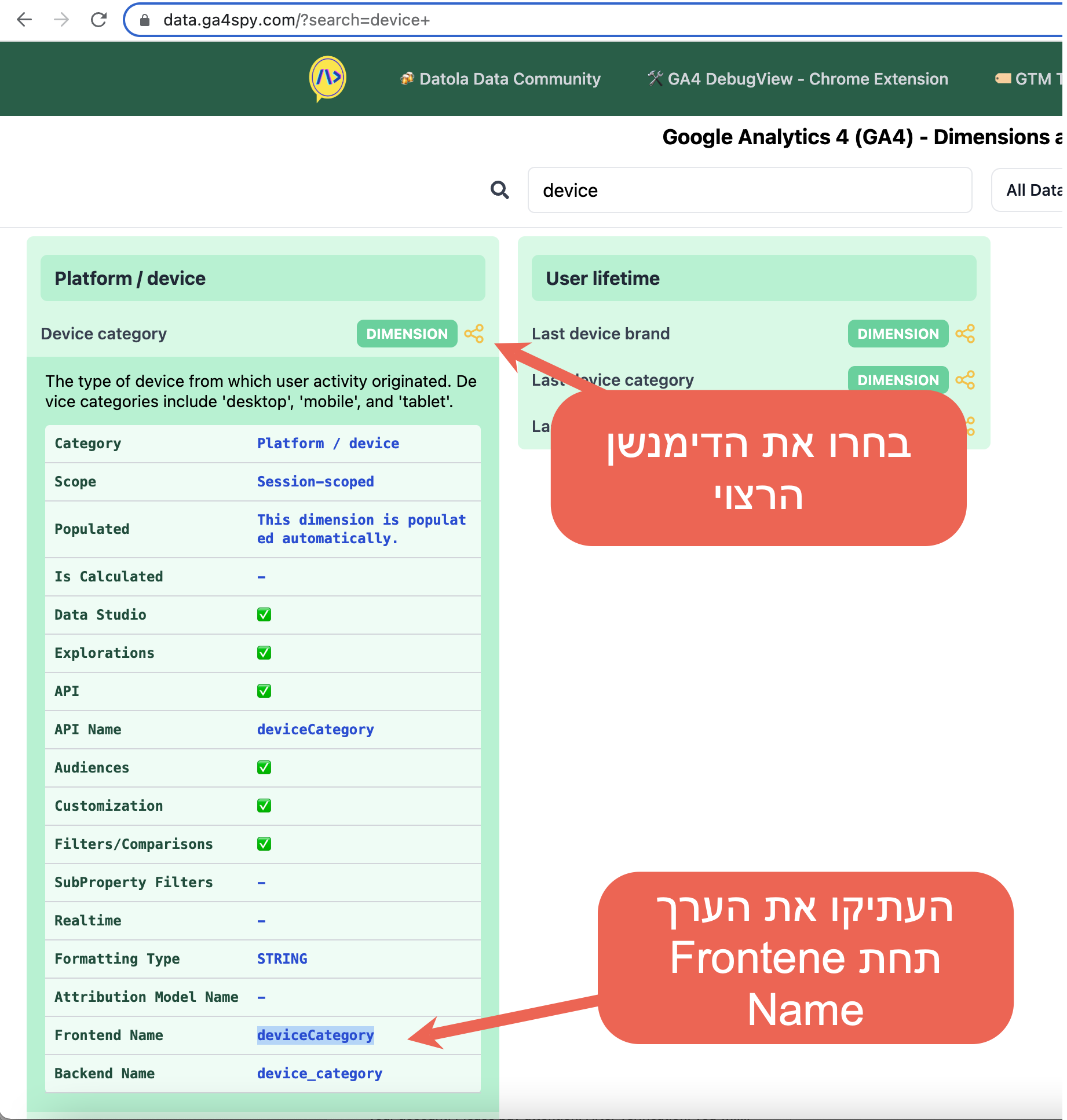The image size is (1067, 1120).
Task: Click the Platform / device section header
Action: 263,278
